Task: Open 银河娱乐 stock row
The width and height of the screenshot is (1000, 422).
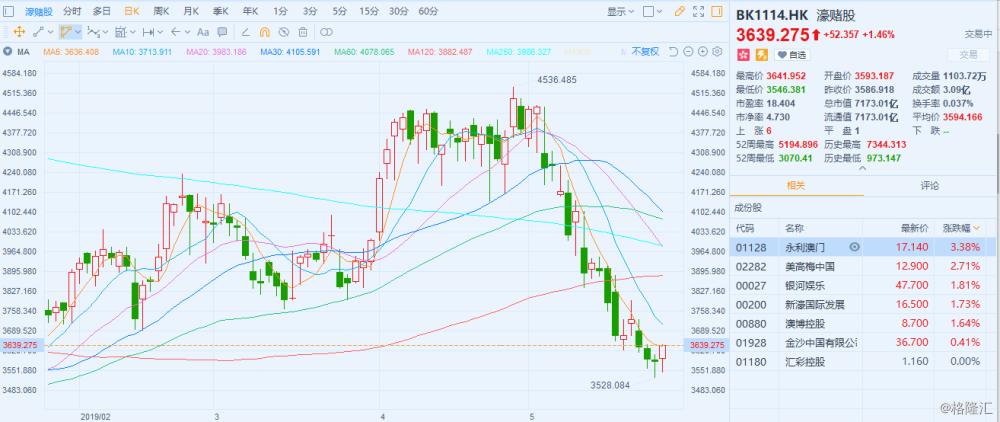Action: pyautogui.click(x=863, y=285)
